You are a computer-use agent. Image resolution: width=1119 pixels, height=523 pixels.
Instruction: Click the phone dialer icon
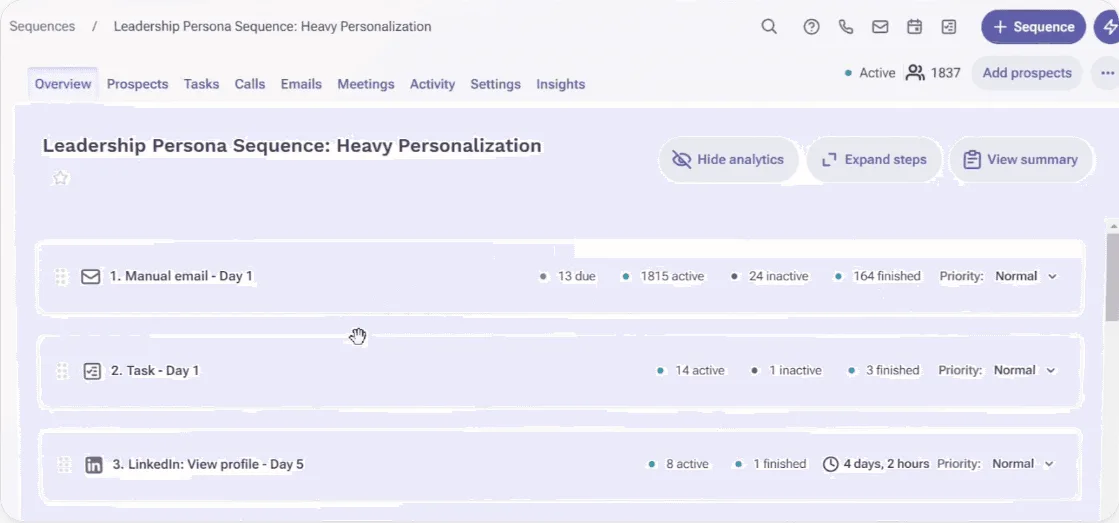(x=846, y=27)
